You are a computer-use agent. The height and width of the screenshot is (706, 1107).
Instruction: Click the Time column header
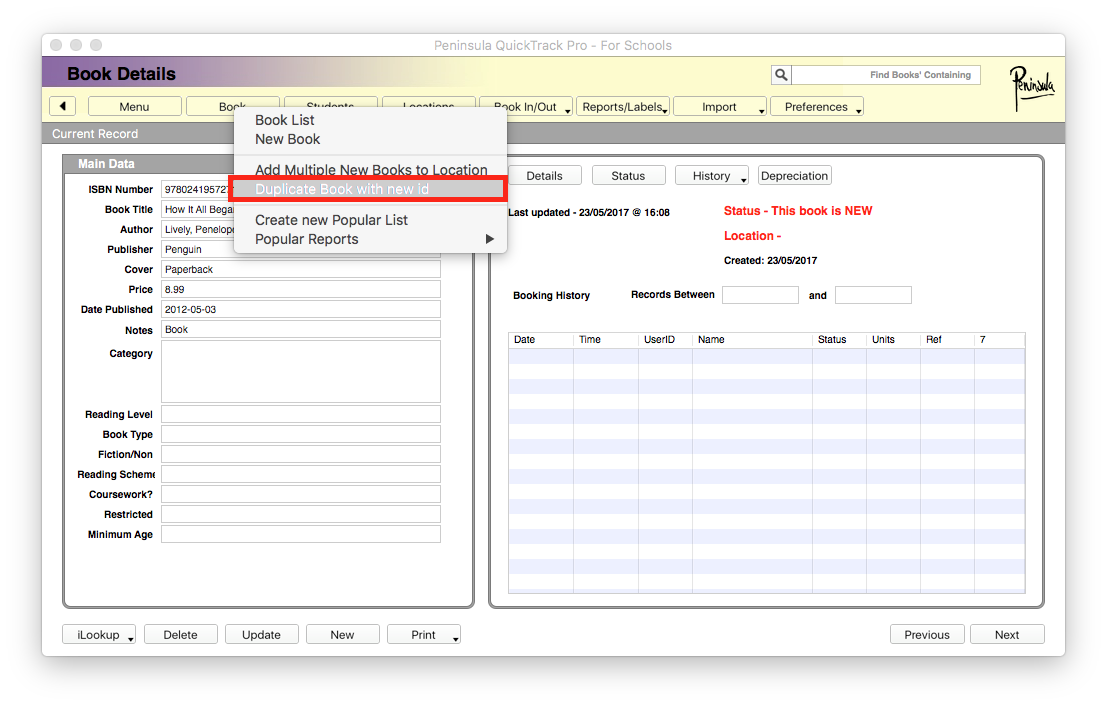(606, 340)
